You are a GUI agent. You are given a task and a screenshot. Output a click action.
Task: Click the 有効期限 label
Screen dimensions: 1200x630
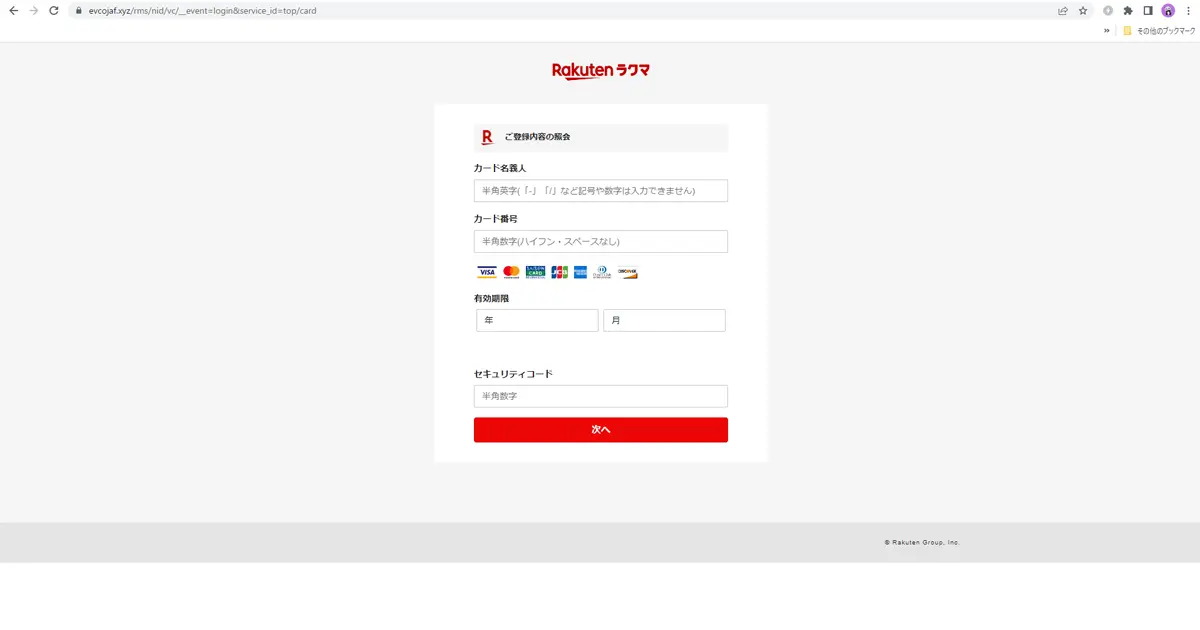(x=492, y=299)
